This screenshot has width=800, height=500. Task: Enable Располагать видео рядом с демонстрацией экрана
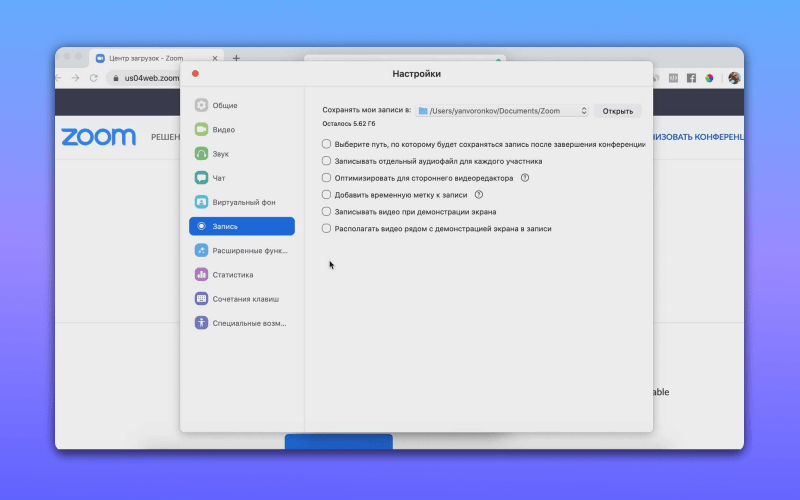coord(326,229)
